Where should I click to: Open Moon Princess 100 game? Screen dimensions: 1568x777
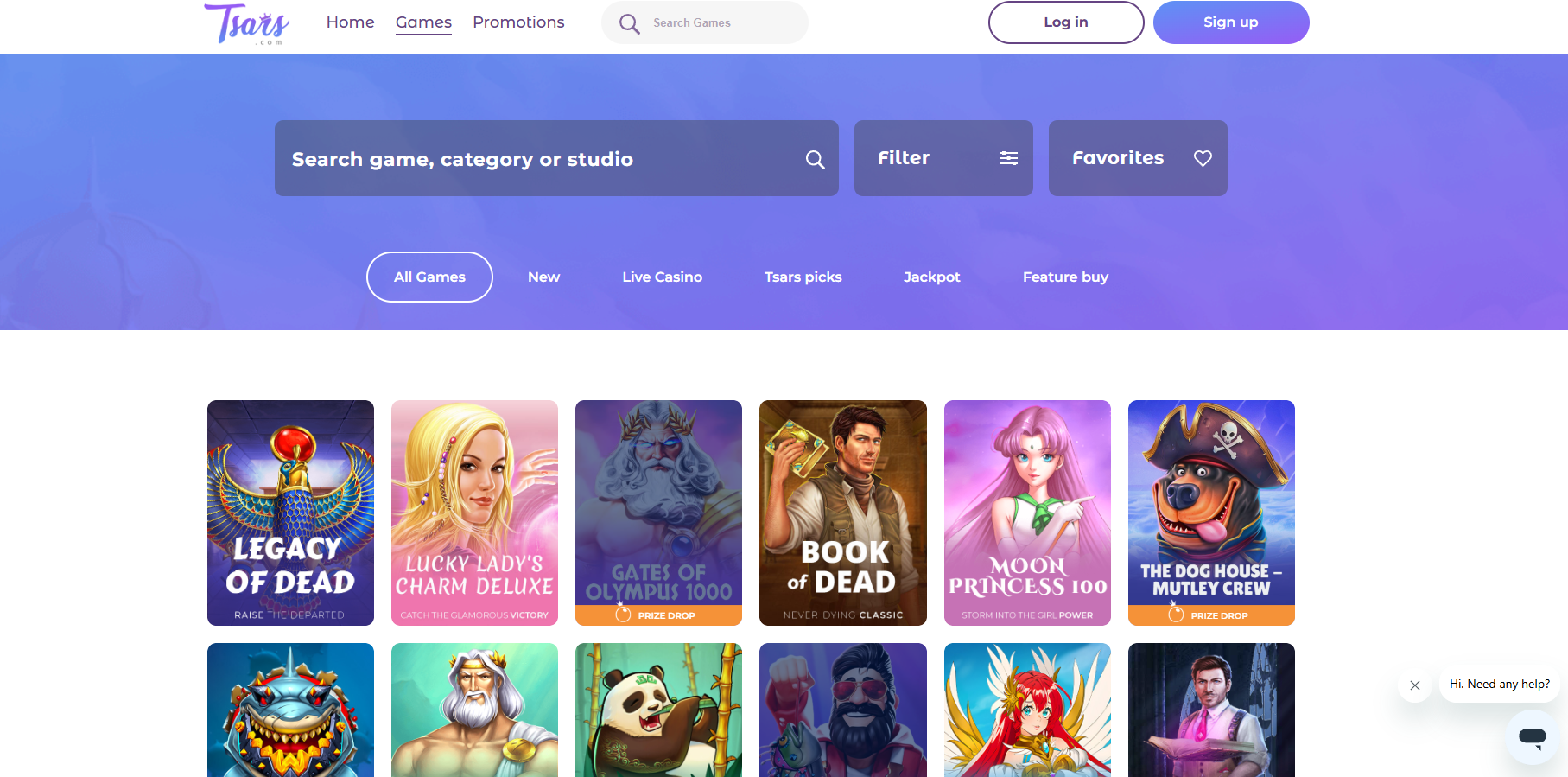[x=1027, y=513]
